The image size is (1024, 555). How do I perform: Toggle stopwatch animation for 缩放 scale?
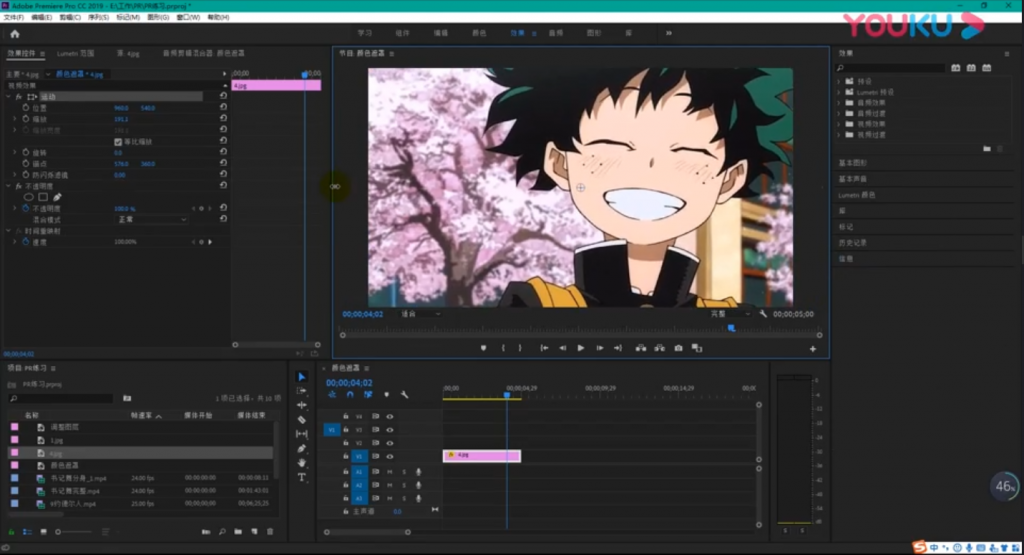point(25,119)
